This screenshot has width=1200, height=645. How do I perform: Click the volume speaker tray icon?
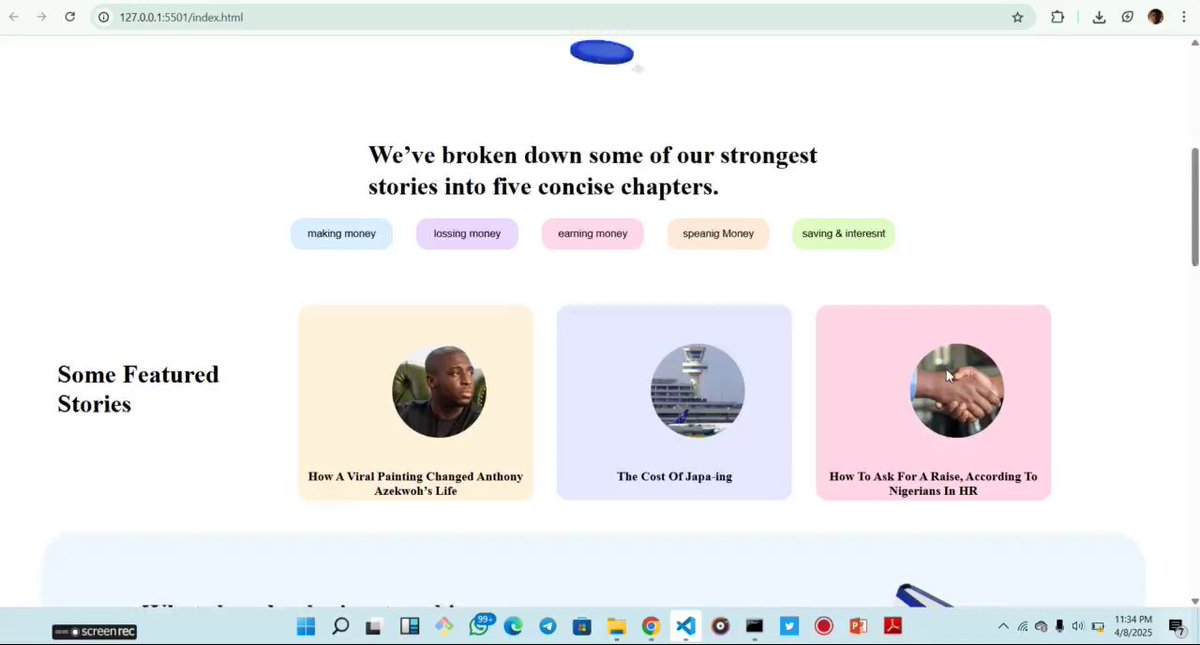(x=1078, y=627)
